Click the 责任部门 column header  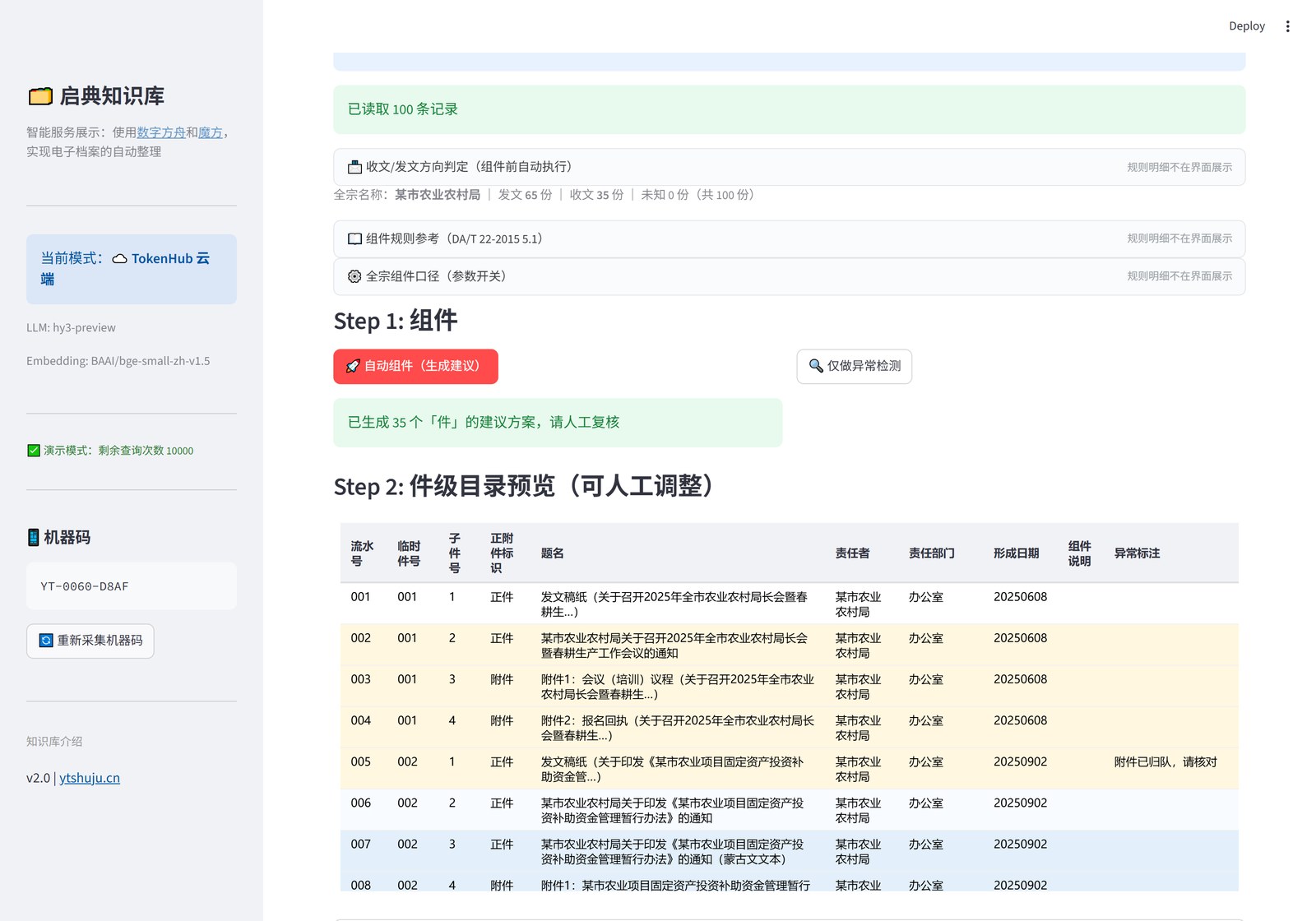click(x=942, y=553)
